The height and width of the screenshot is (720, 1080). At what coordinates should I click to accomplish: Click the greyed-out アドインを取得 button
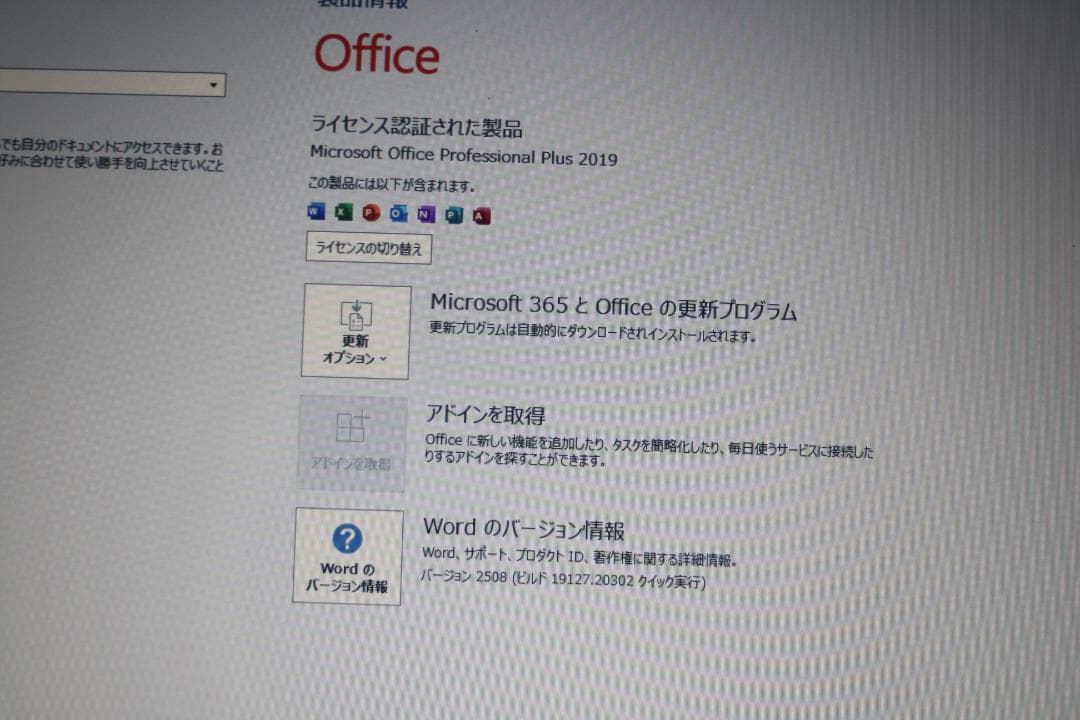pos(351,443)
